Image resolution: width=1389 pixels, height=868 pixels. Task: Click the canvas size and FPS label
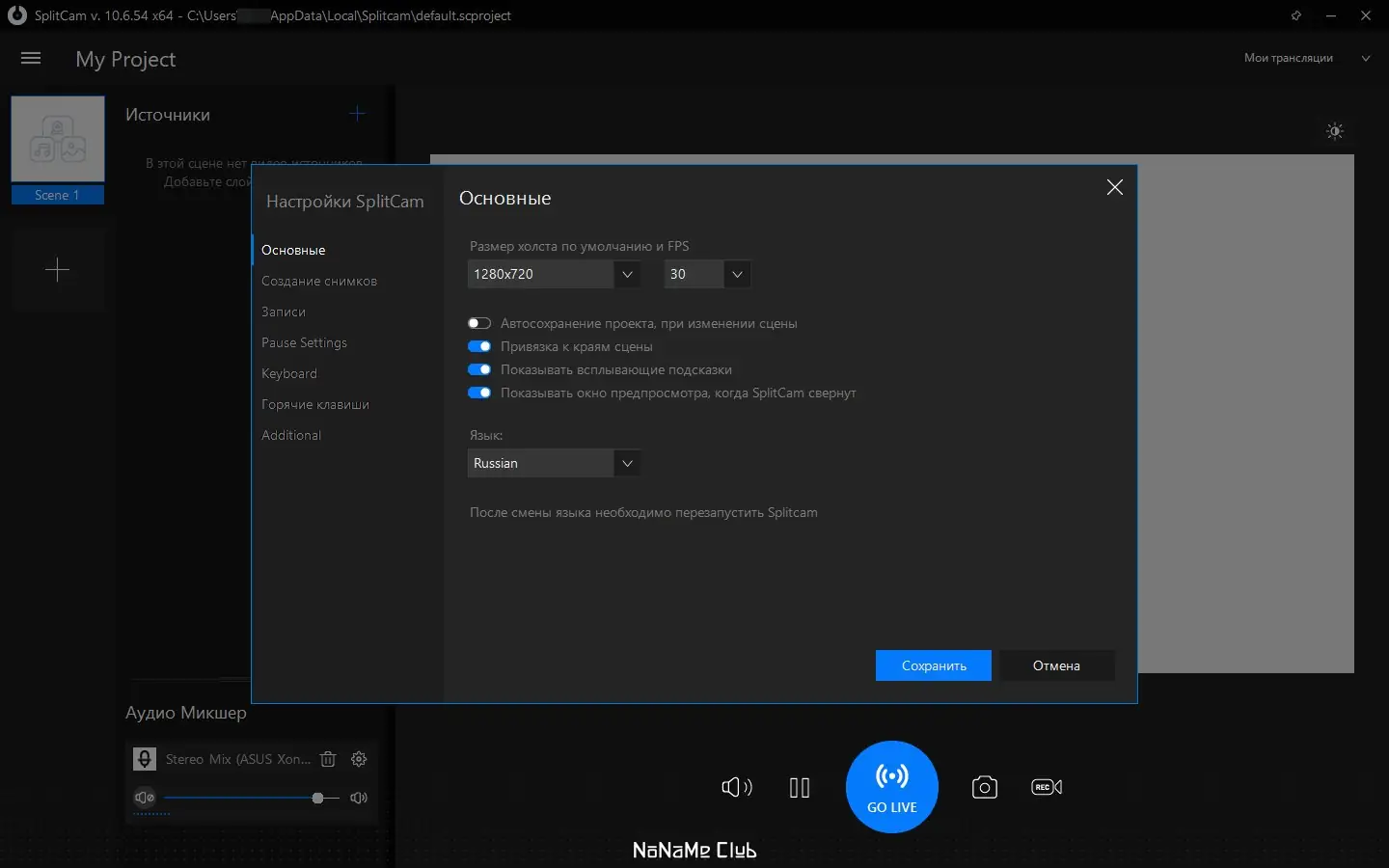580,246
